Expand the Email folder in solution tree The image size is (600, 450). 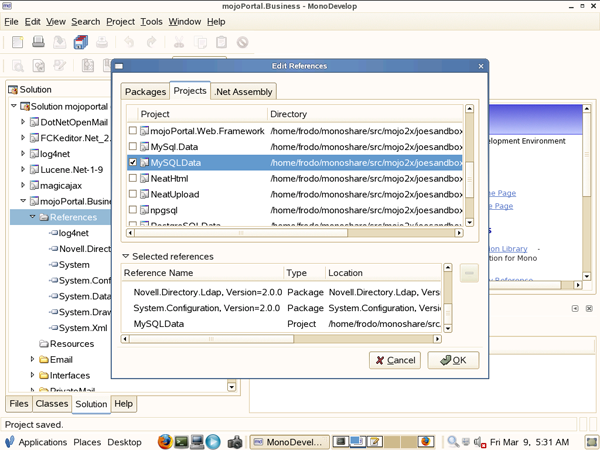(x=33, y=359)
